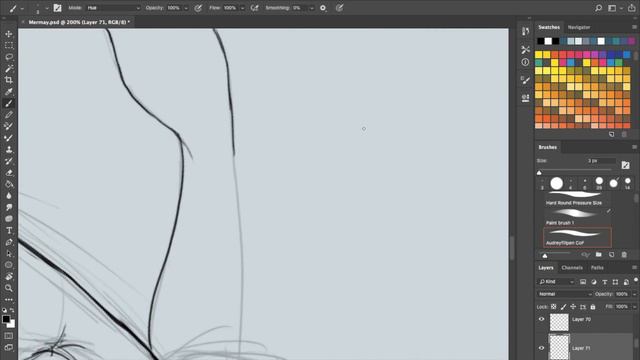Image resolution: width=640 pixels, height=360 pixels.
Task: Open the Info panel icon in dock
Action: click(525, 62)
